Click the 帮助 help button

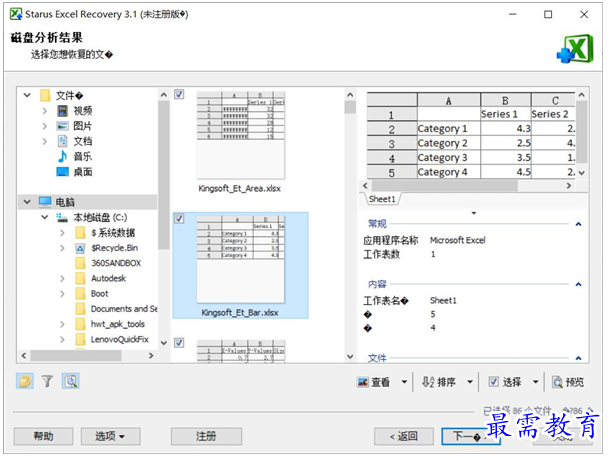pos(43,436)
